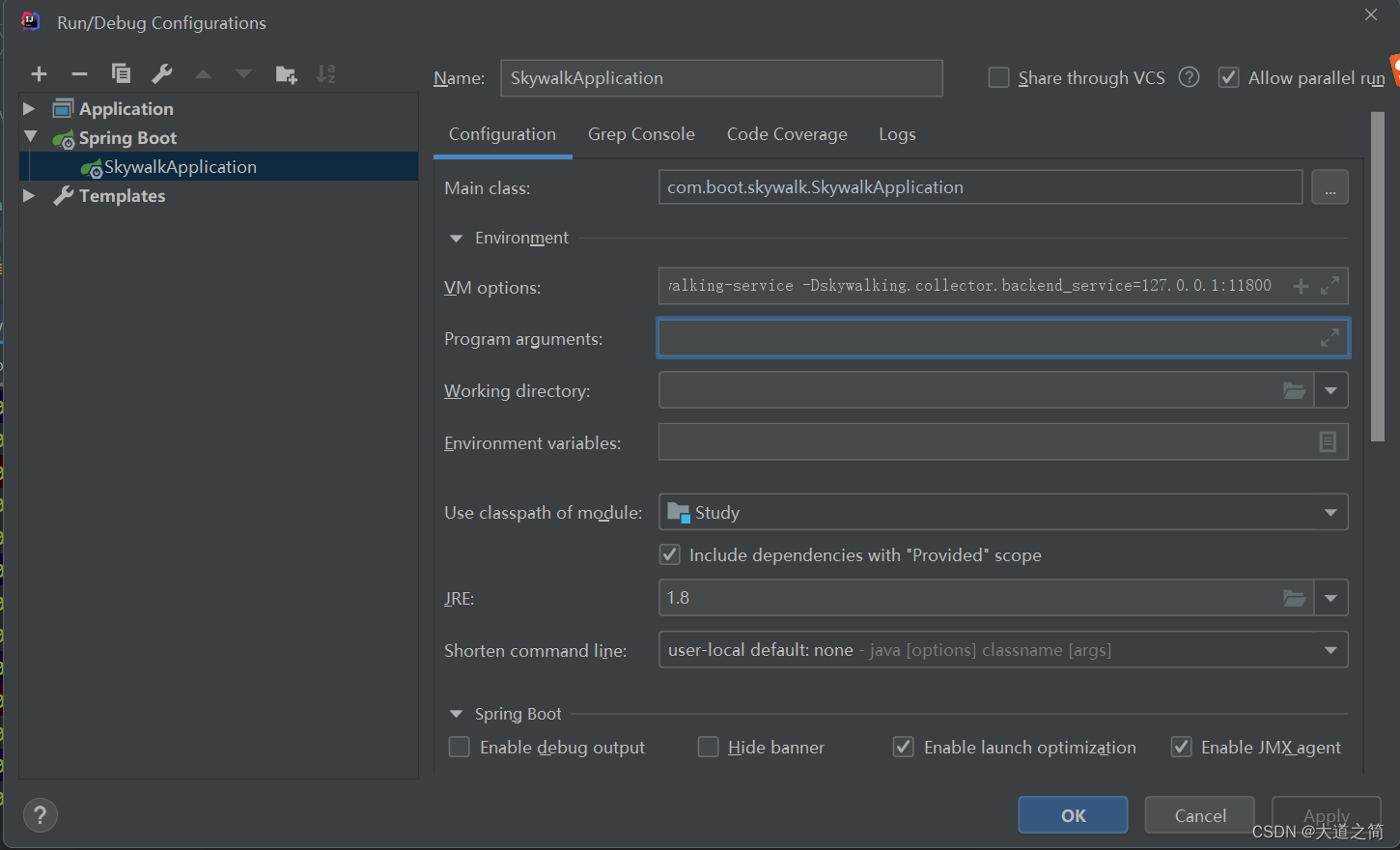1400x850 pixels.
Task: Open edit defaults wrench icon
Action: (162, 73)
